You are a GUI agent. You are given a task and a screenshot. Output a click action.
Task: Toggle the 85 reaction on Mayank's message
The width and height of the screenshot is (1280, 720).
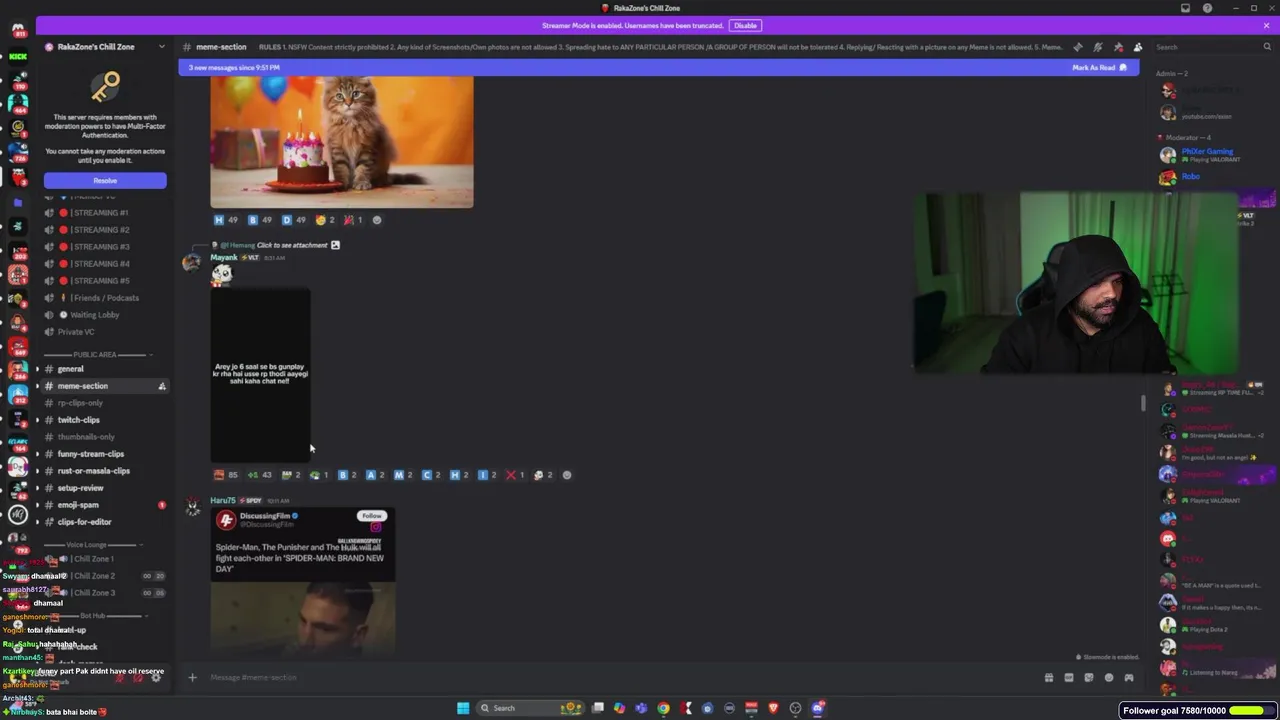(226, 475)
